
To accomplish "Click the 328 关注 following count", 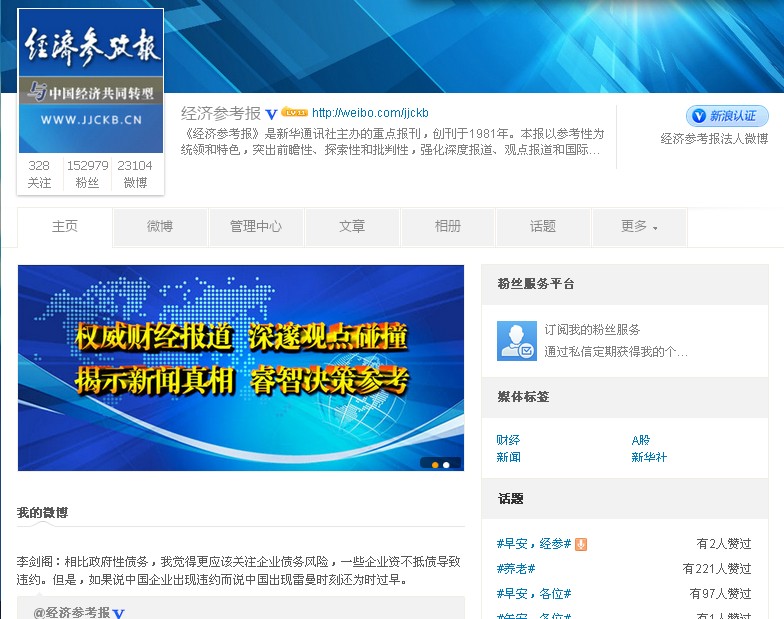I will tap(39, 174).
